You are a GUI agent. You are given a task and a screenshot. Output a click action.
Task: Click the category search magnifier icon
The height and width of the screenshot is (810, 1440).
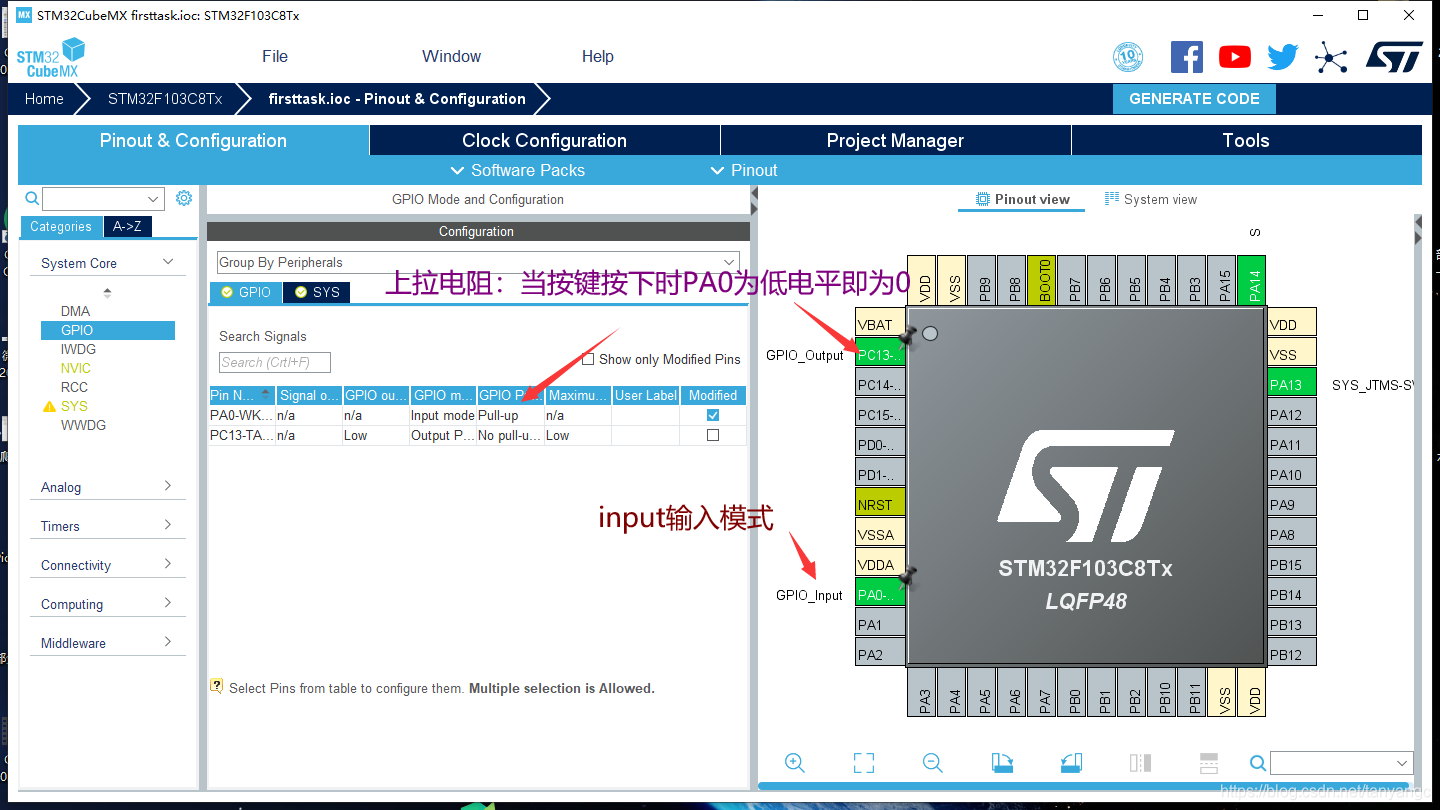[32, 198]
